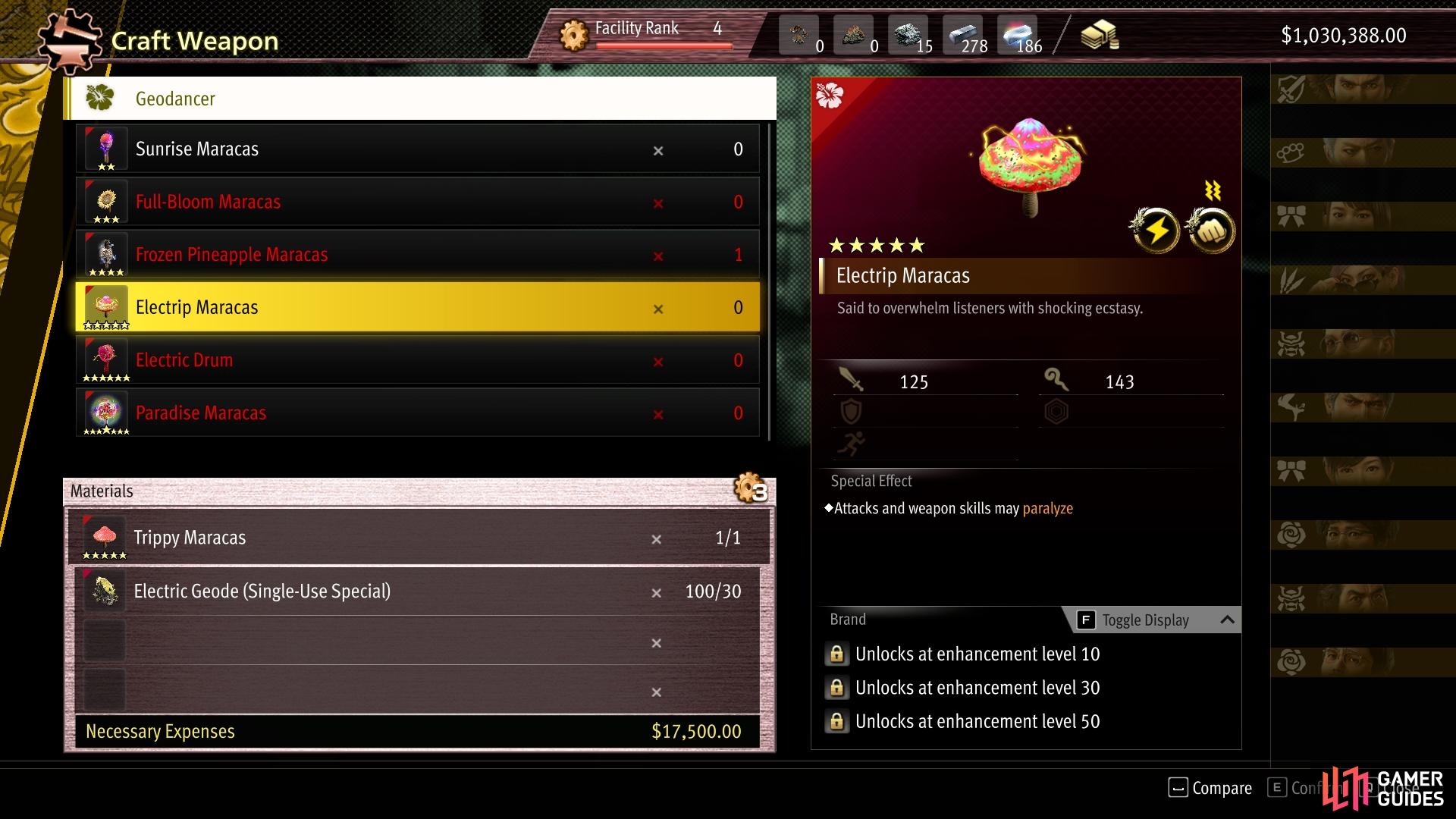
Task: Click the Facility Rank progress bar
Action: click(x=664, y=45)
